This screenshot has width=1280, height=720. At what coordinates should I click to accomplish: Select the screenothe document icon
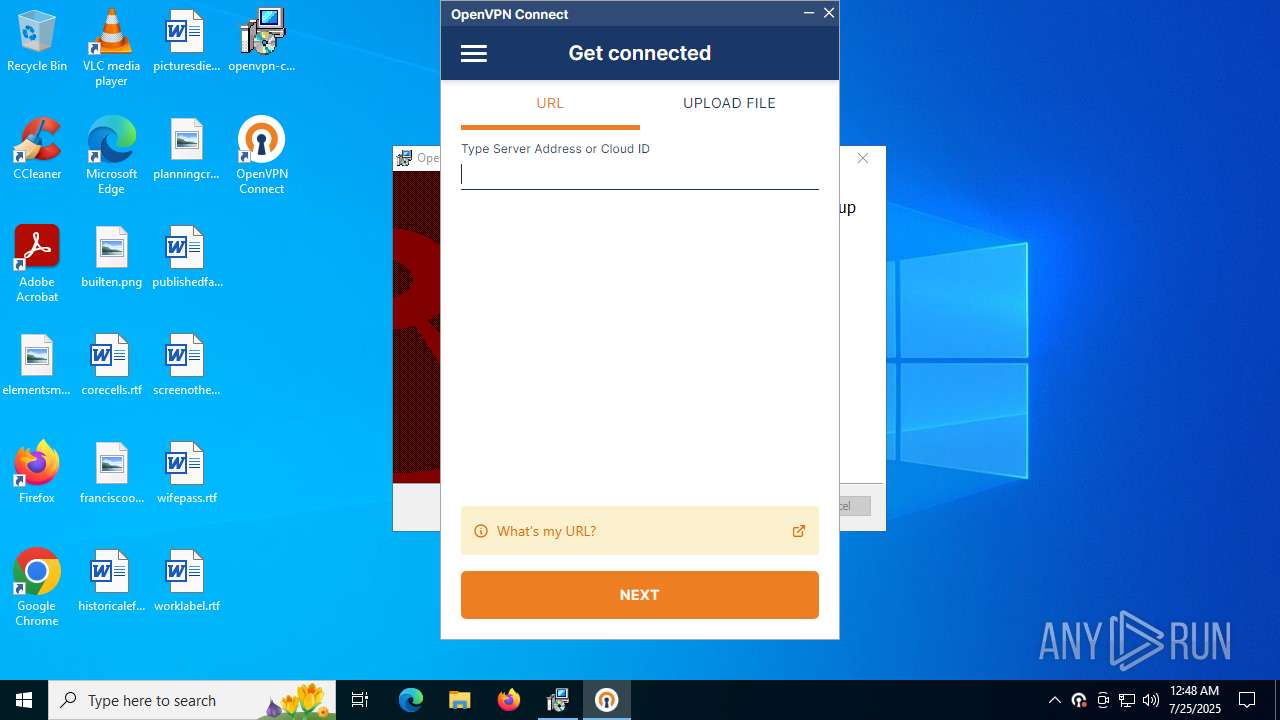tap(186, 365)
